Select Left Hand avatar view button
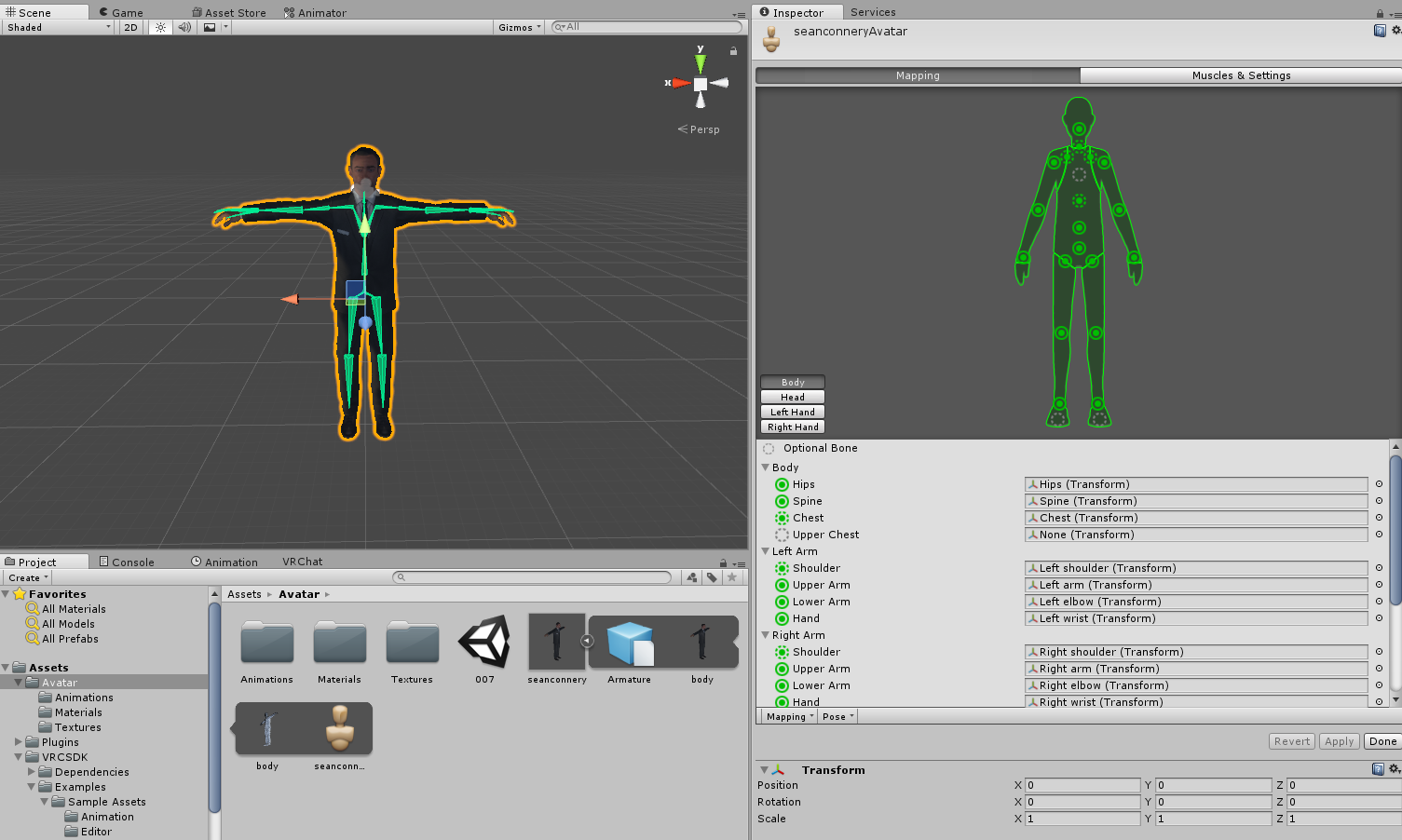The height and width of the screenshot is (840, 1402). [x=793, y=412]
